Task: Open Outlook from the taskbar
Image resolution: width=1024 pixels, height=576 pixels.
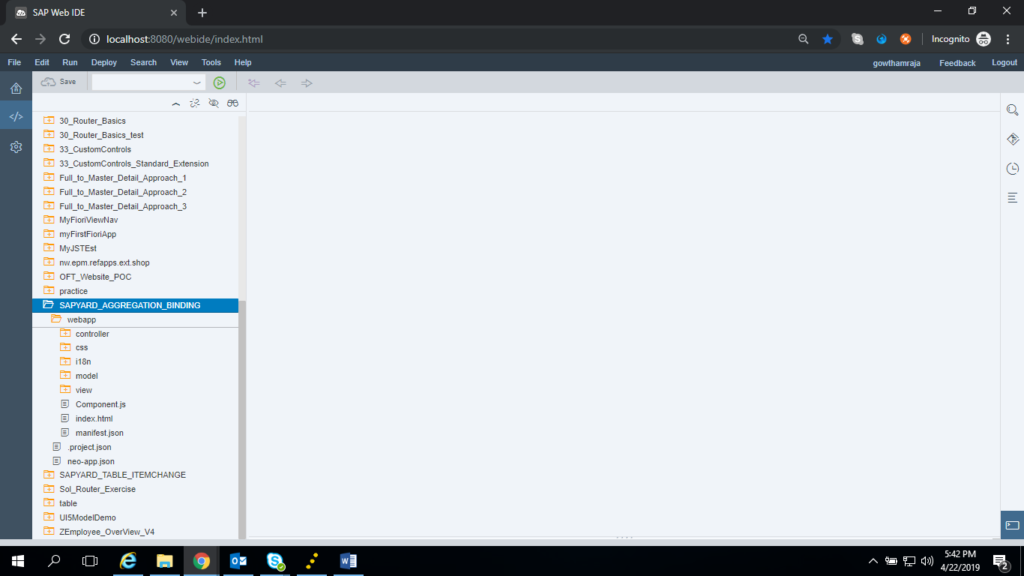Action: (x=238, y=561)
